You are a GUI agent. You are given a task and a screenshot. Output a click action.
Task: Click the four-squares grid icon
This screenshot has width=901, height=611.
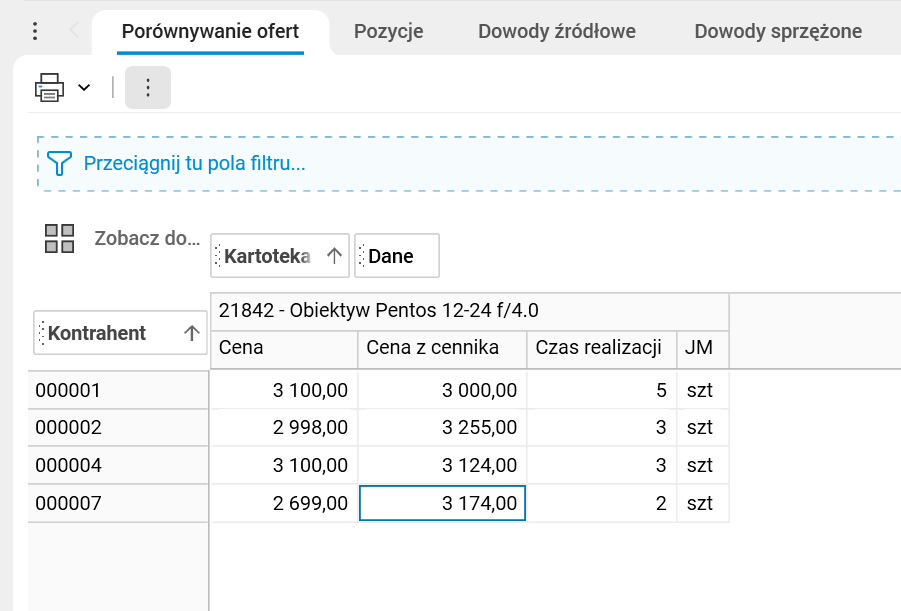(x=60, y=238)
